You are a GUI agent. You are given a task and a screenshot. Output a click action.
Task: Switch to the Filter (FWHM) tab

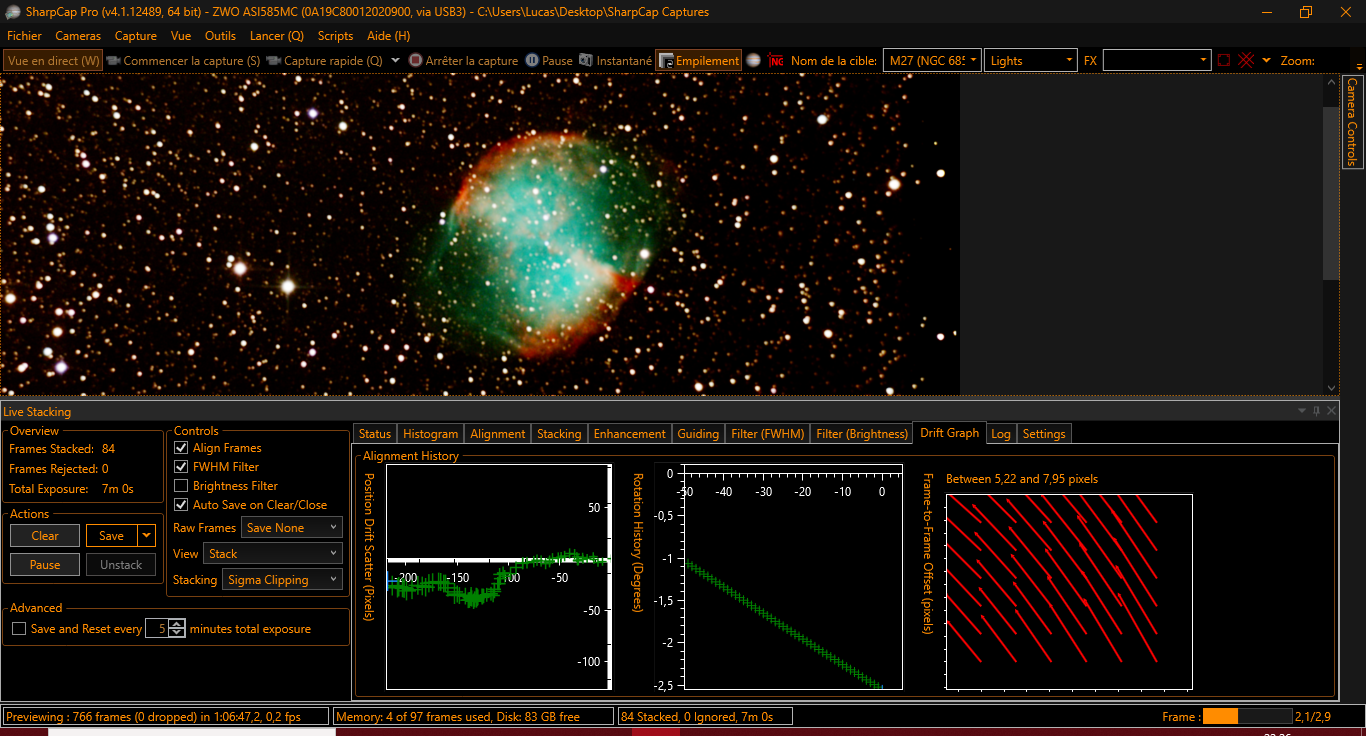[x=767, y=434]
